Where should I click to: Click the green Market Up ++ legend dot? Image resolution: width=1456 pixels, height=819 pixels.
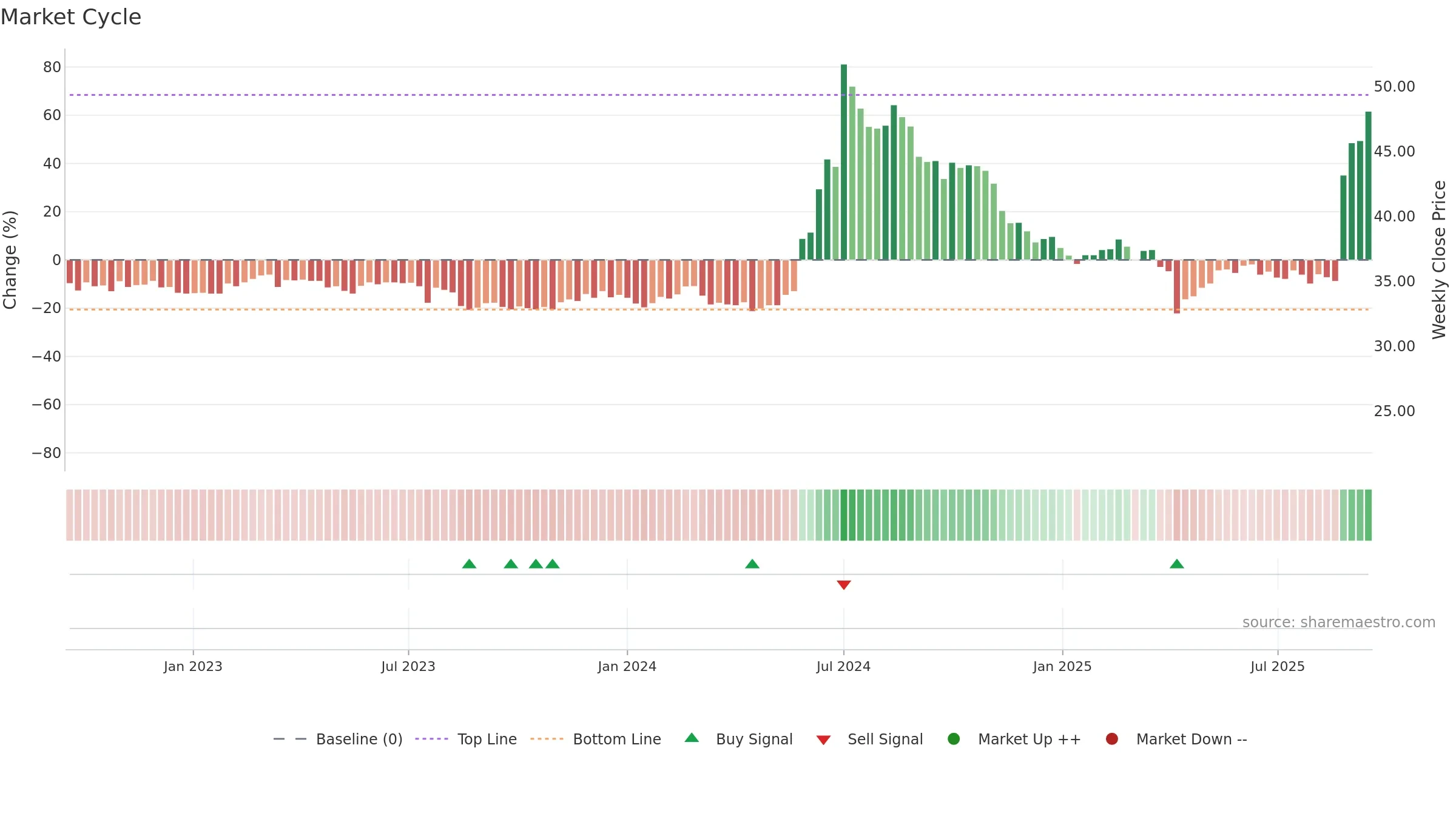(x=954, y=739)
